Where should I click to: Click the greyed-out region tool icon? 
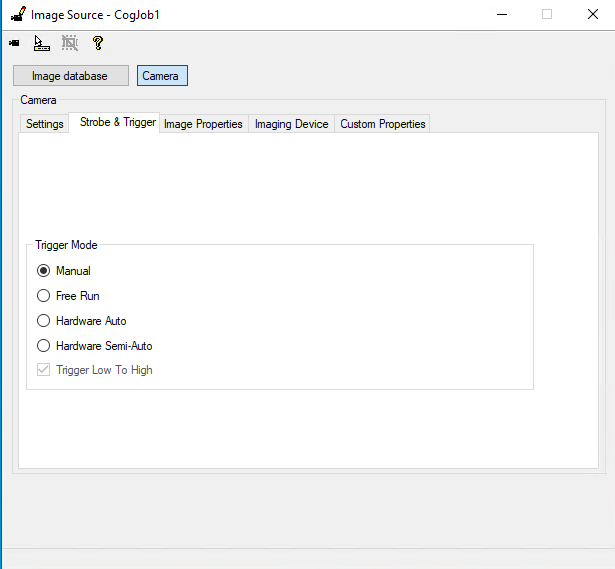69,43
